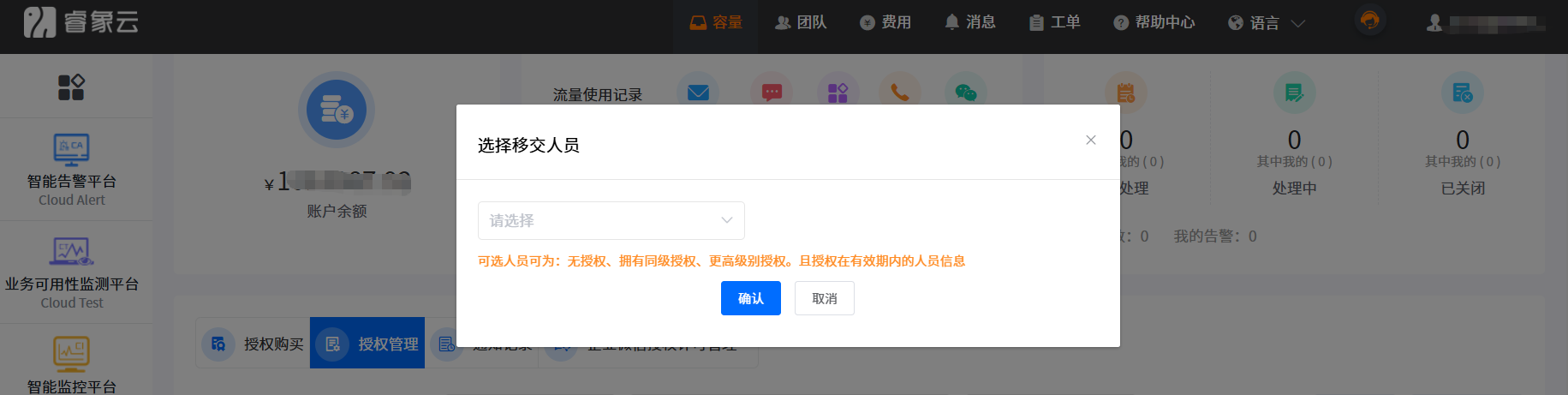Click the 取消 button in the dialog

[x=824, y=298]
